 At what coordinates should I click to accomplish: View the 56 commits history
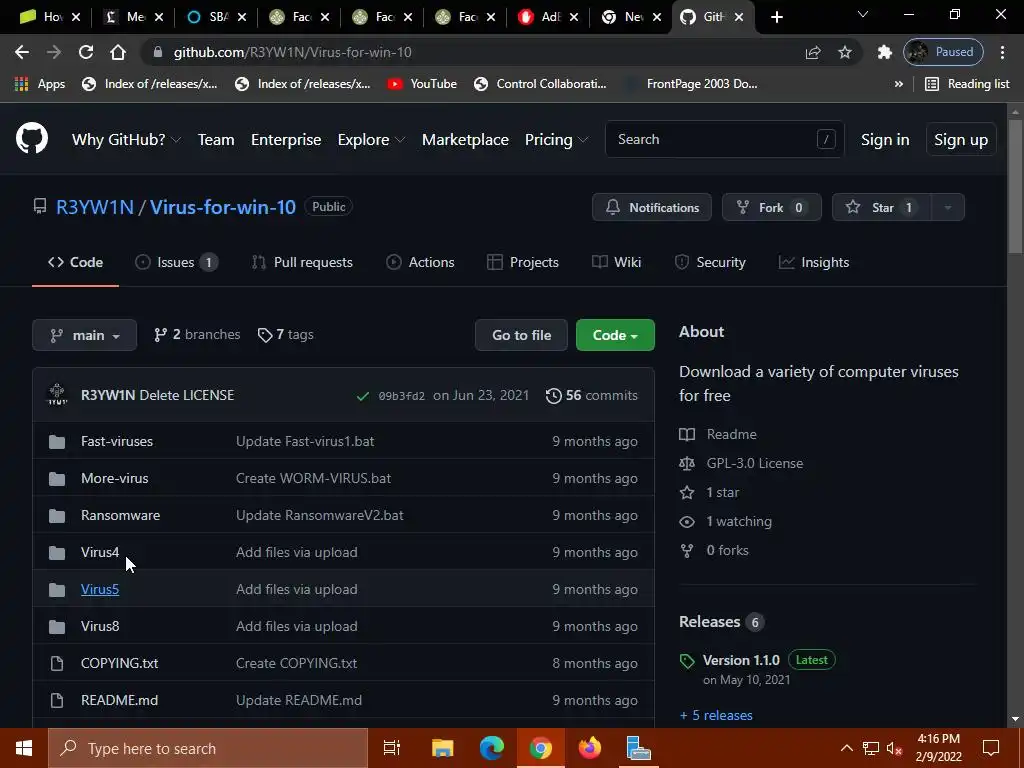tap(592, 396)
